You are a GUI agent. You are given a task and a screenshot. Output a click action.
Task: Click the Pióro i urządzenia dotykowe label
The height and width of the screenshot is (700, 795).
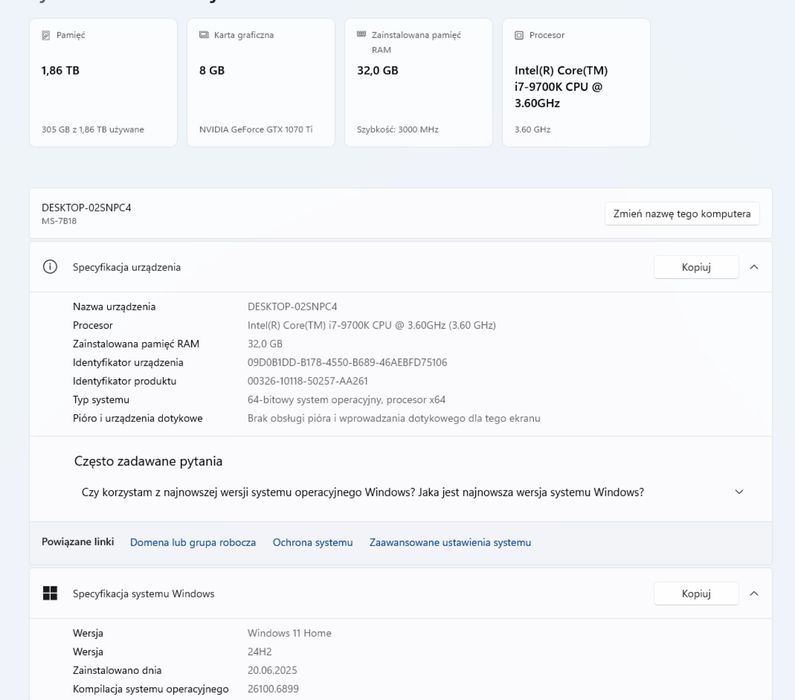pyautogui.click(x=137, y=419)
